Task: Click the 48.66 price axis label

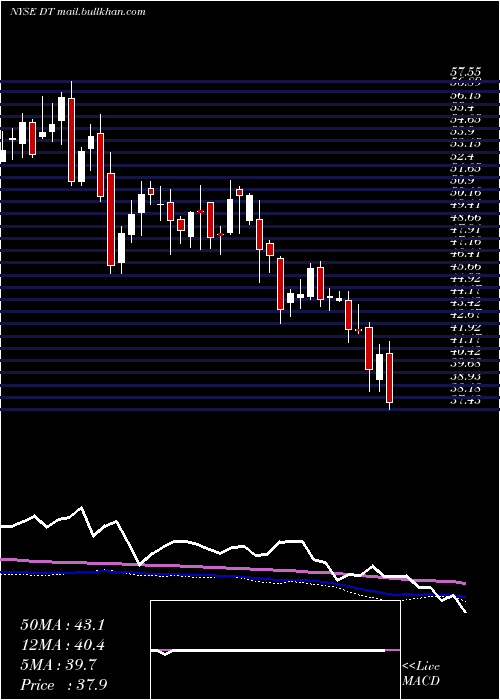Action: [x=465, y=217]
